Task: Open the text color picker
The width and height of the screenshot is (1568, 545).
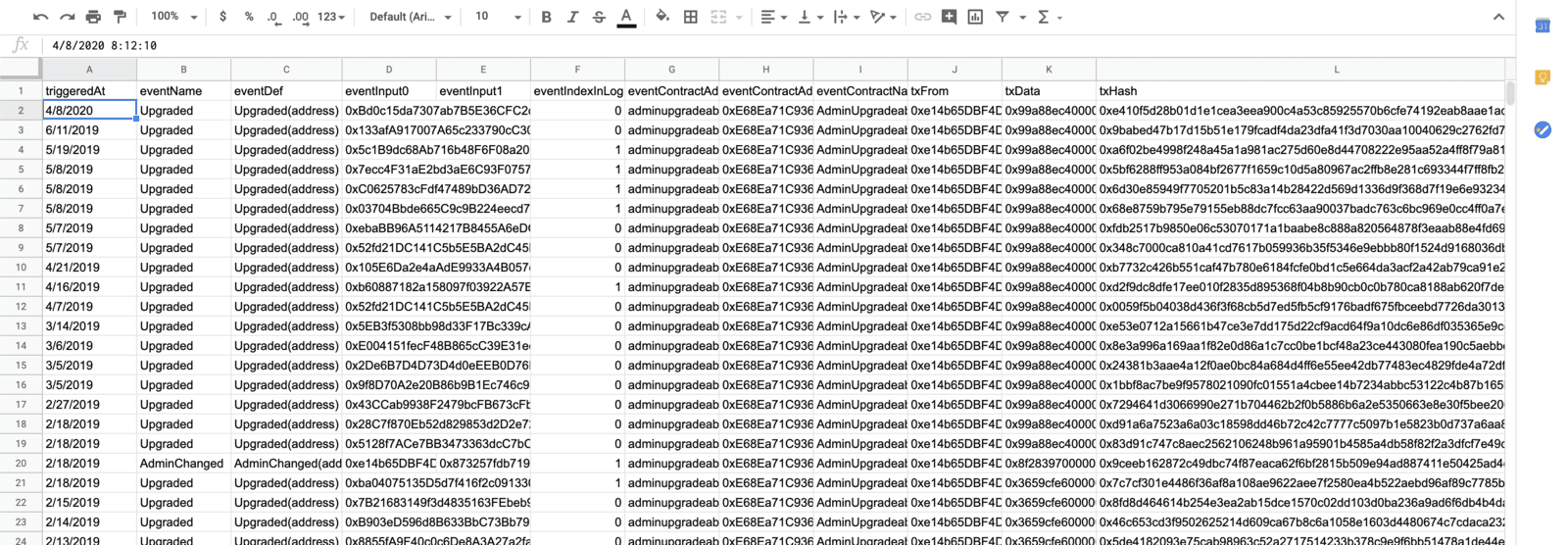Action: point(626,17)
